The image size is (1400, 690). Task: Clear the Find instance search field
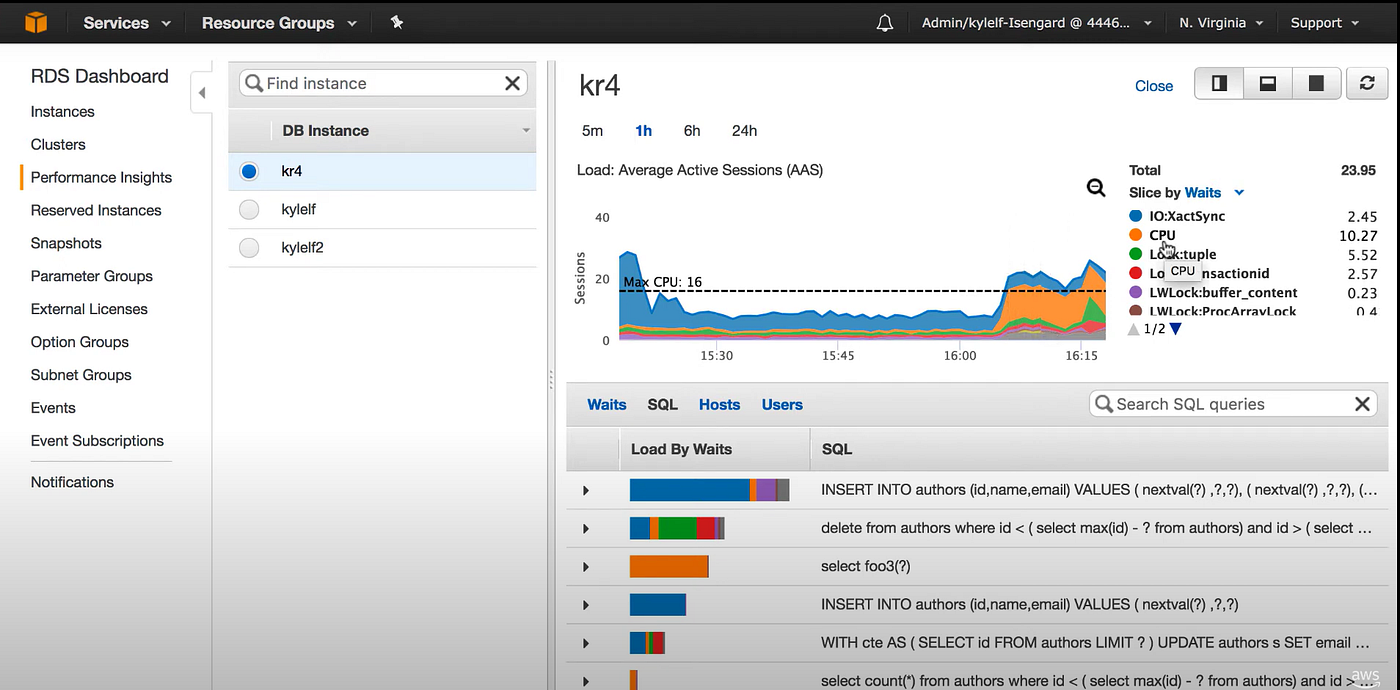[512, 83]
